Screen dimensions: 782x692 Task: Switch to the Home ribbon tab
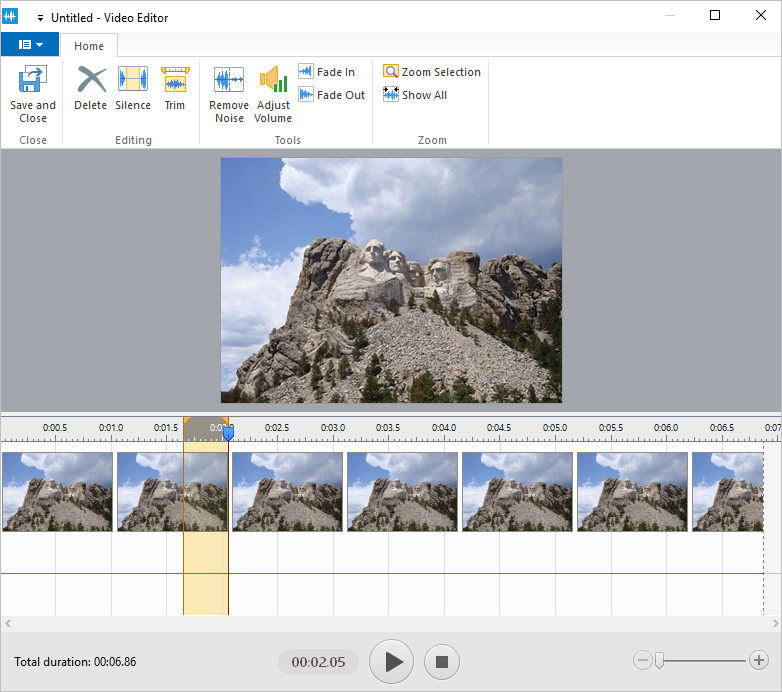pyautogui.click(x=89, y=46)
